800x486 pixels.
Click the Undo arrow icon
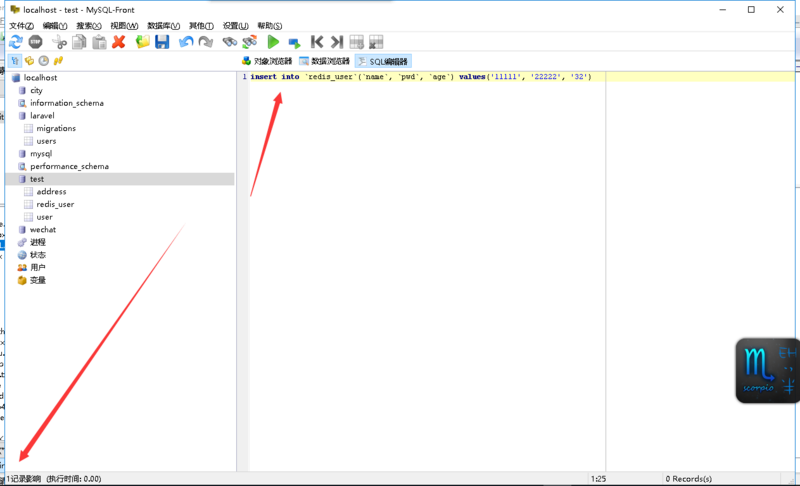(186, 42)
